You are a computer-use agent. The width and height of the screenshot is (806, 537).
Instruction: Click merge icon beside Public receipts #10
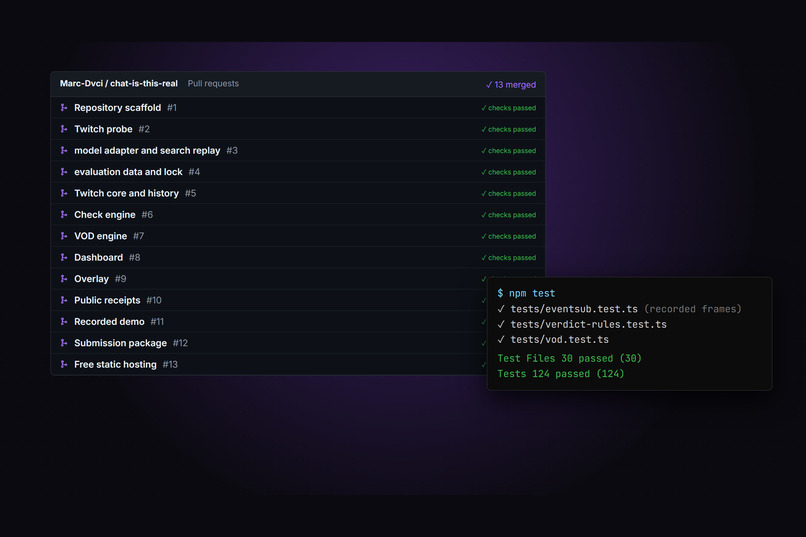(64, 300)
